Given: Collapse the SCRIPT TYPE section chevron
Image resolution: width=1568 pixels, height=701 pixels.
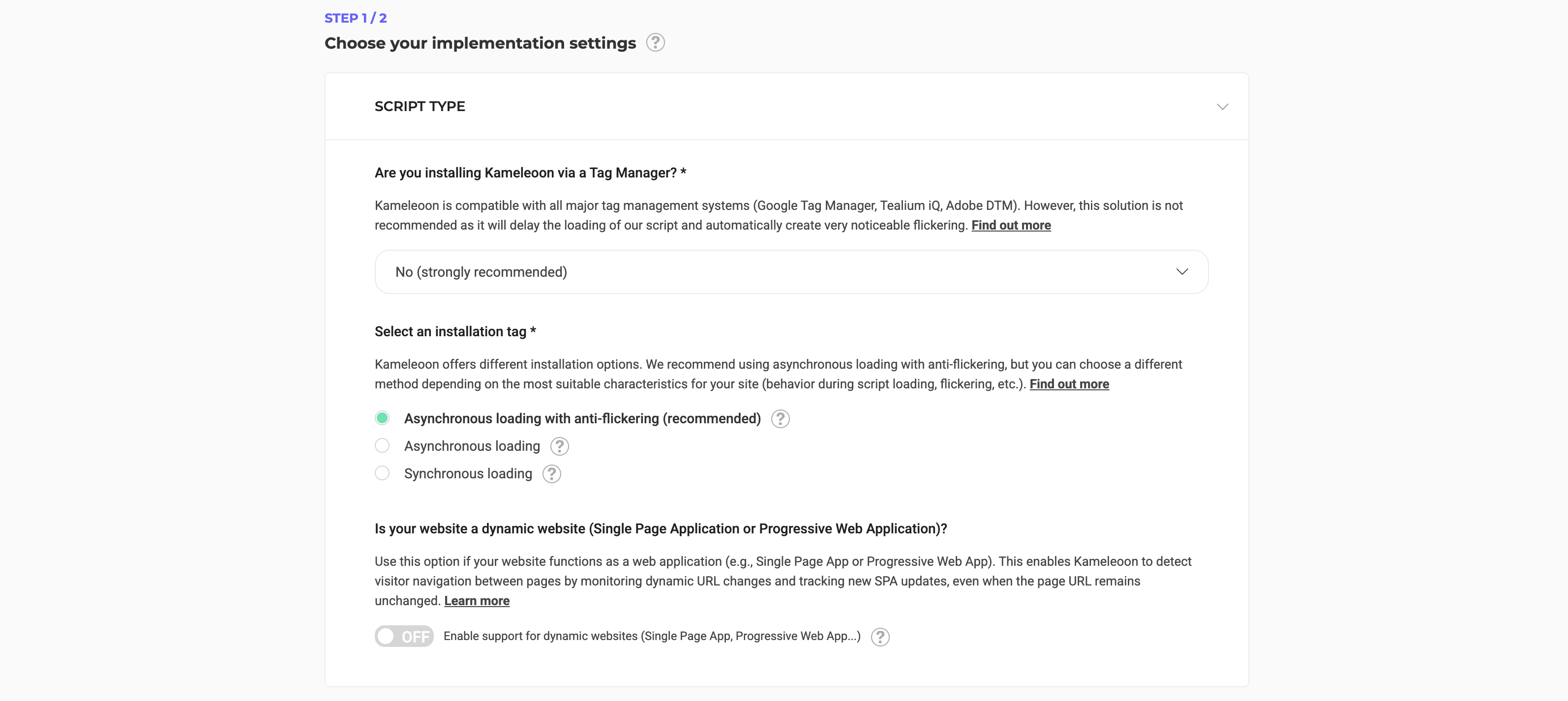Looking at the screenshot, I should (1222, 107).
